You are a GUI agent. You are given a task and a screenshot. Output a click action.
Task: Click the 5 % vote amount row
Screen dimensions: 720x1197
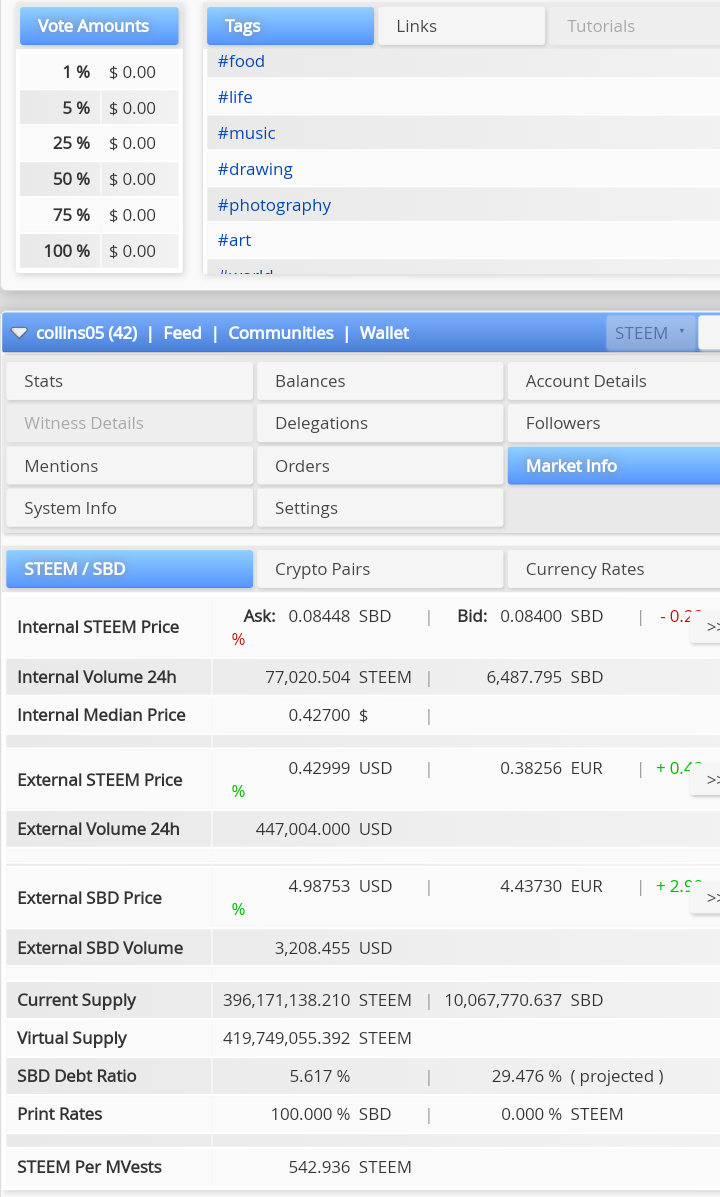pos(99,108)
